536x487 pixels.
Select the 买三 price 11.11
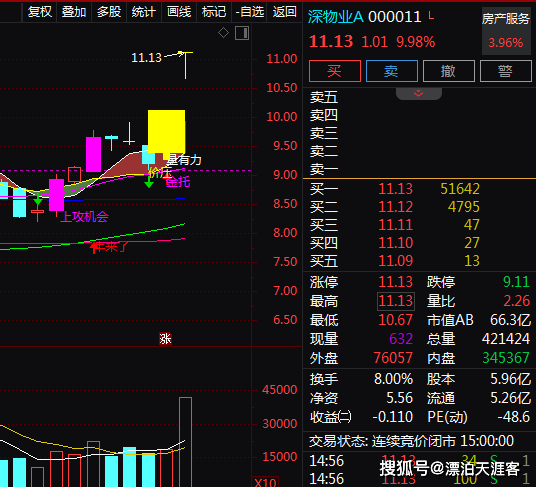tap(396, 225)
